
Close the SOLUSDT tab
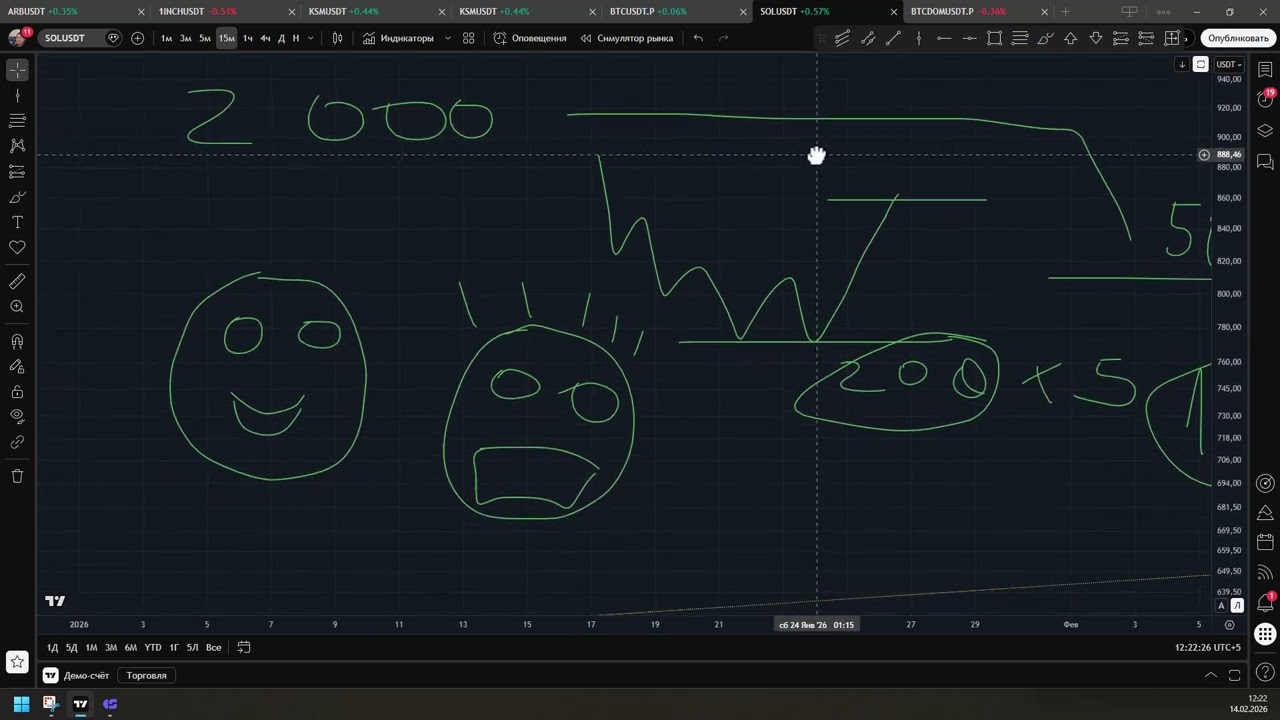894,12
